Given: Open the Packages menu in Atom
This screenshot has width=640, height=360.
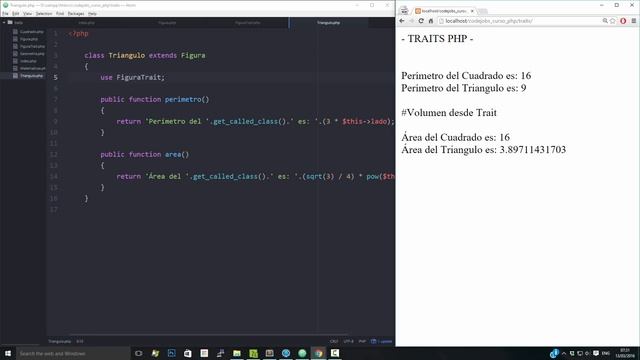Looking at the screenshot, I should pos(76,13).
